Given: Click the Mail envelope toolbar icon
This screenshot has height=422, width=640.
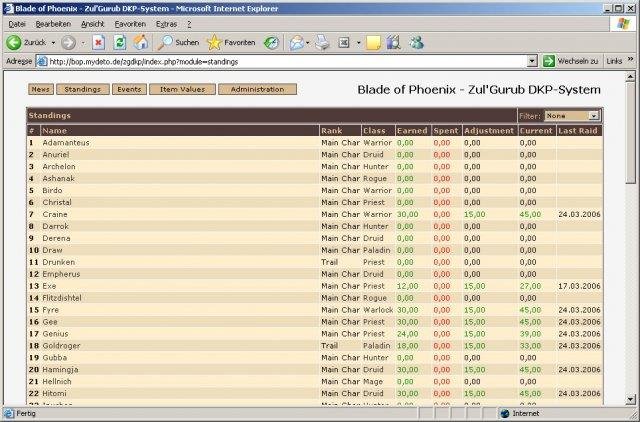Looking at the screenshot, I should (297, 43).
